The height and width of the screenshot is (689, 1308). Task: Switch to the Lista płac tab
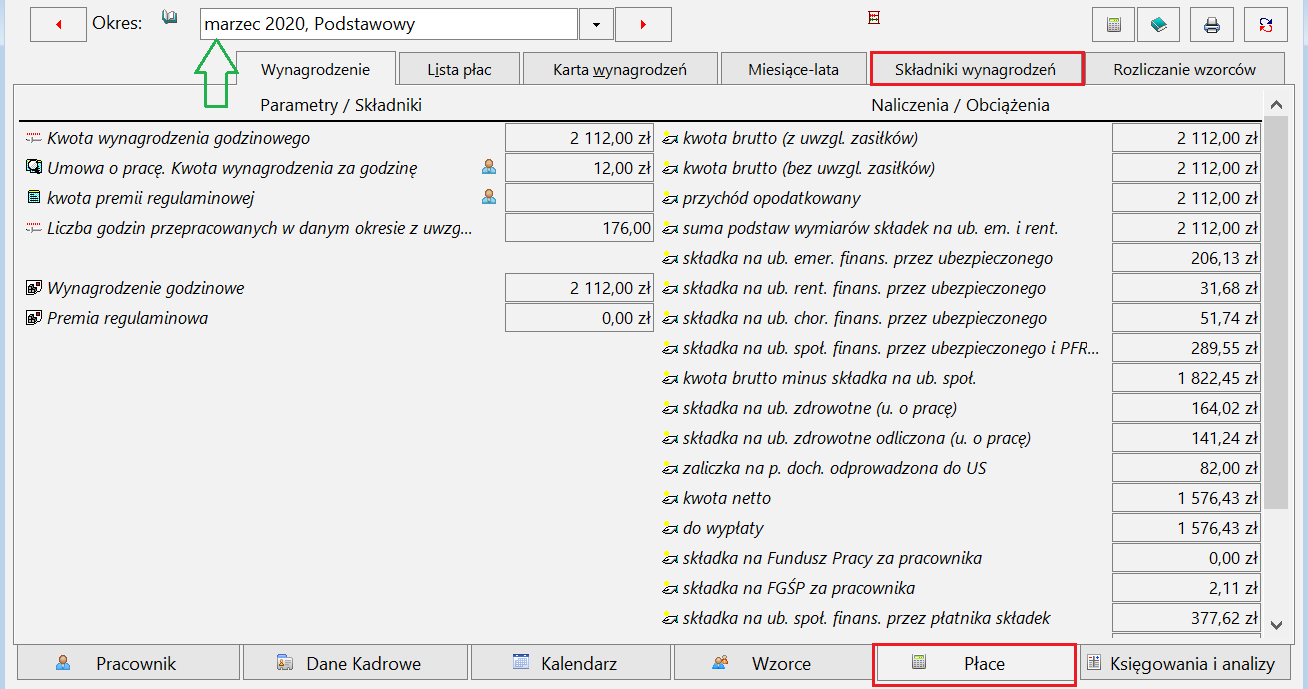459,70
